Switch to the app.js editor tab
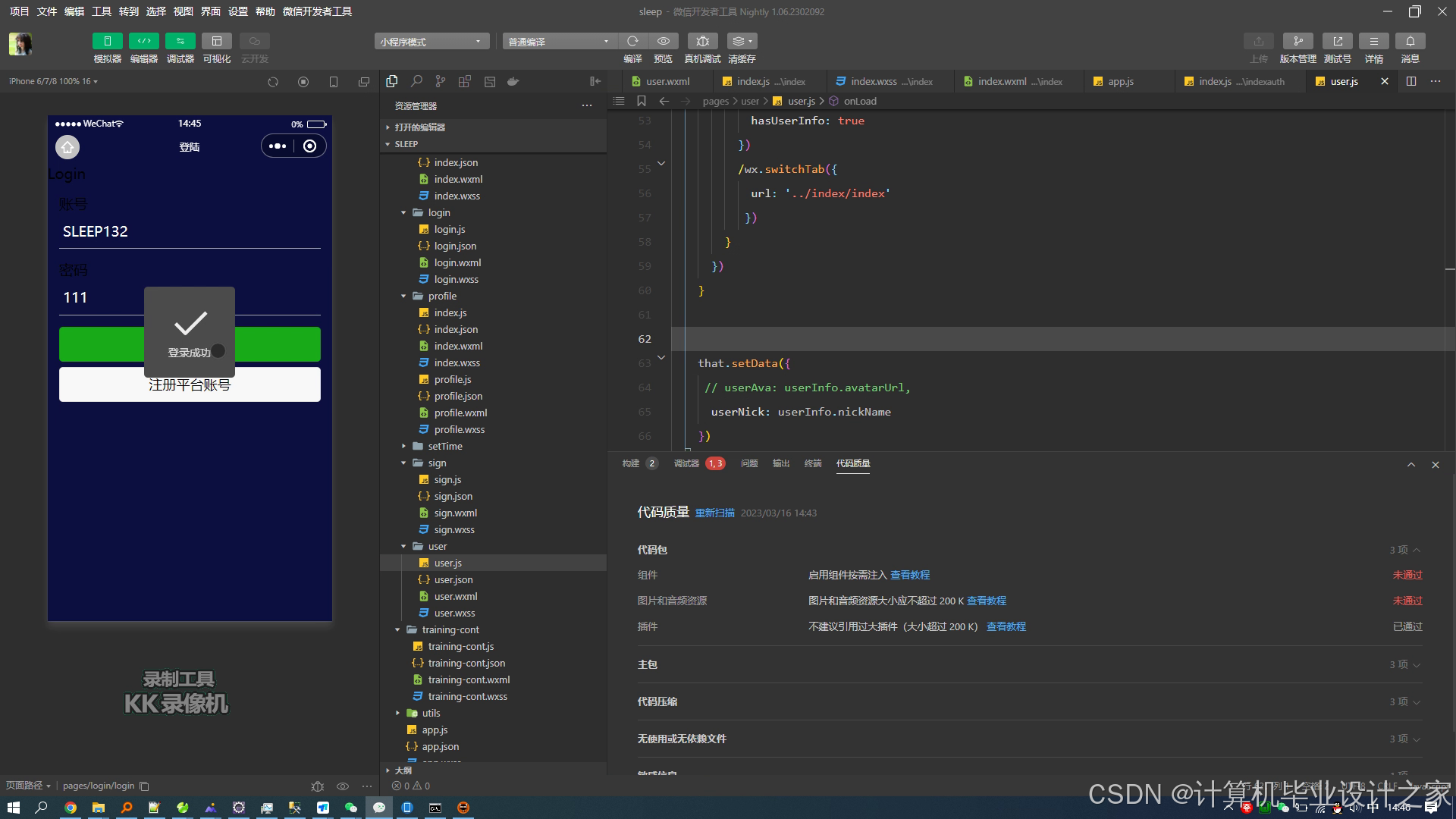This screenshot has height=819, width=1456. point(1120,81)
